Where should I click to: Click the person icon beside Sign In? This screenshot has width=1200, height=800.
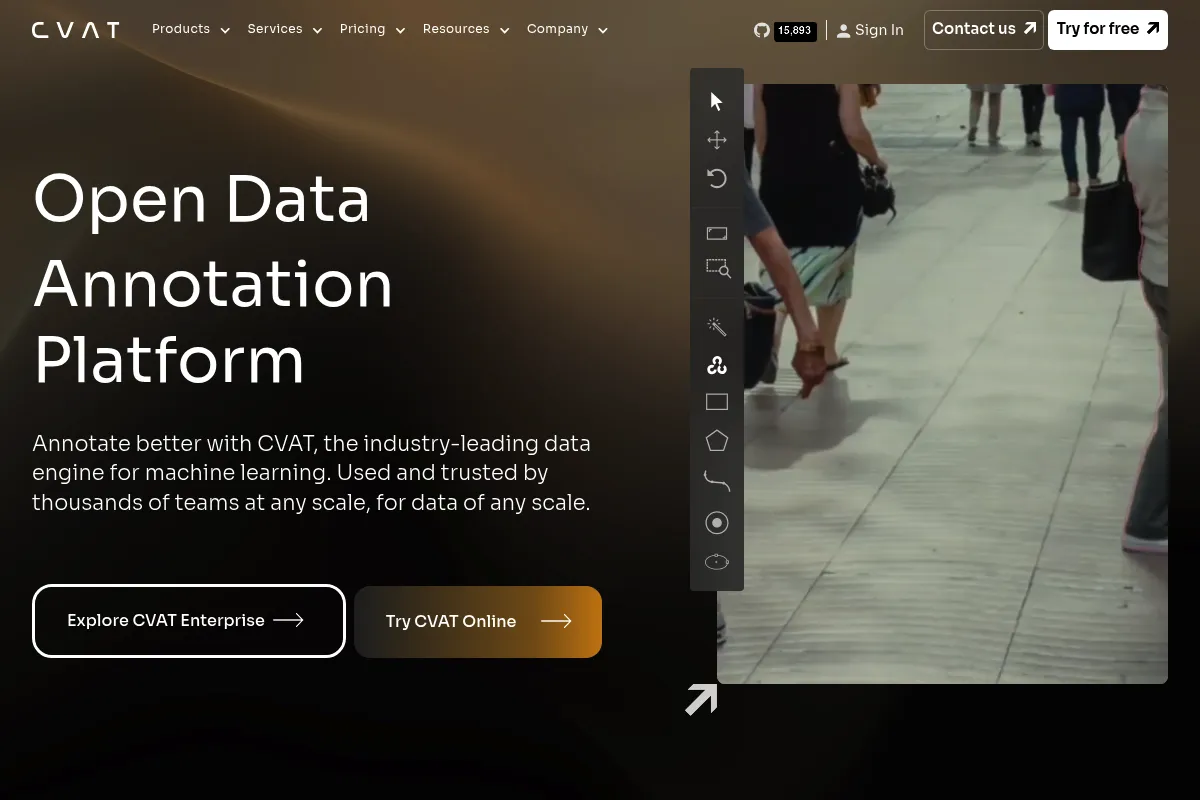tap(843, 31)
